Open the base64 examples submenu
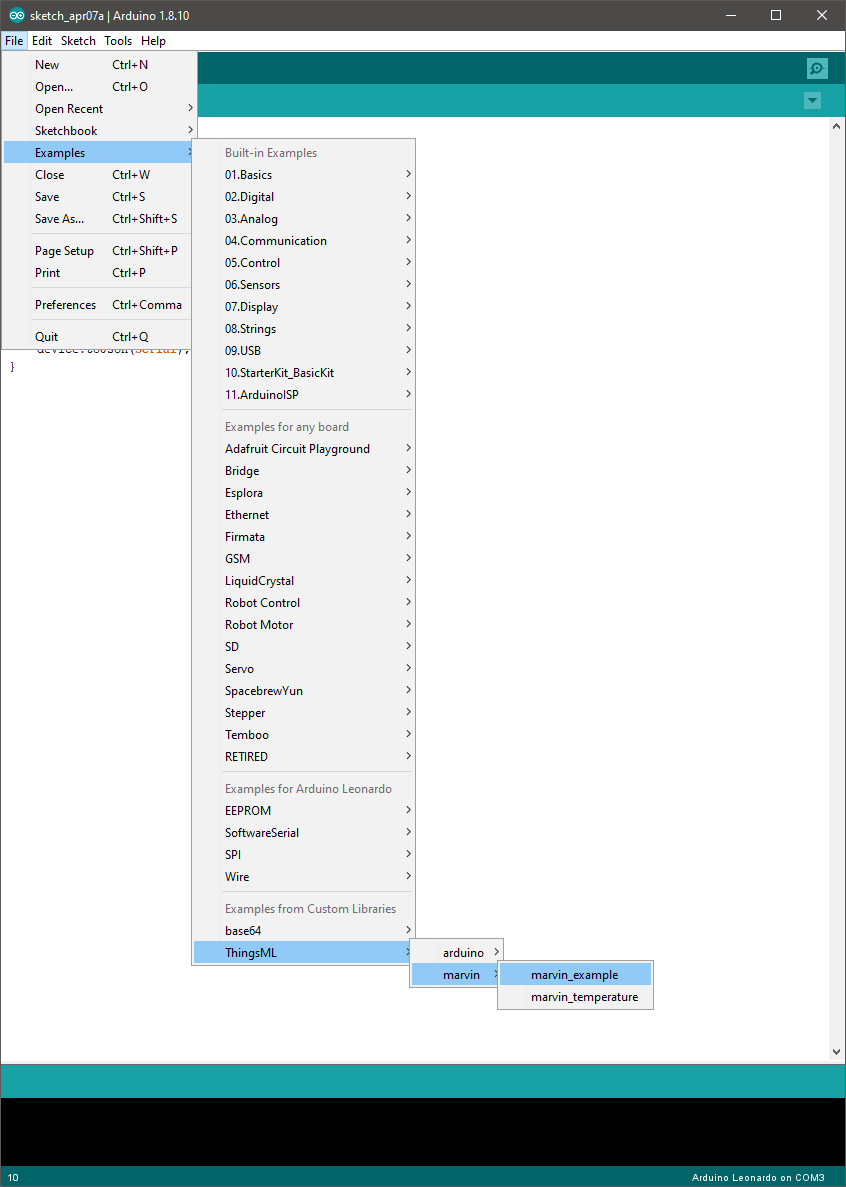This screenshot has width=846, height=1187. pos(303,931)
